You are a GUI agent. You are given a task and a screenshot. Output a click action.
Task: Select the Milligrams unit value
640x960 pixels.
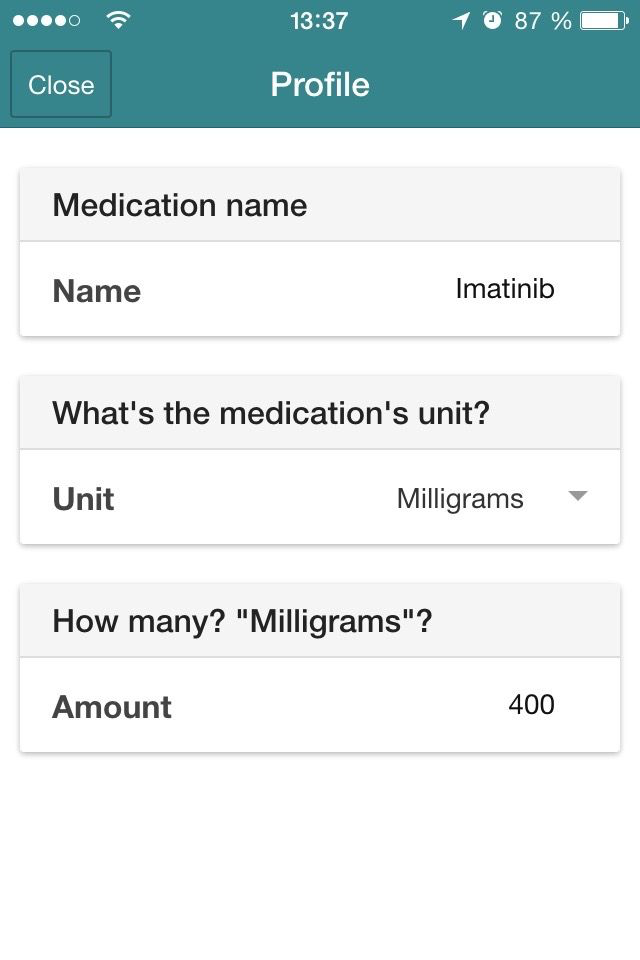point(460,498)
